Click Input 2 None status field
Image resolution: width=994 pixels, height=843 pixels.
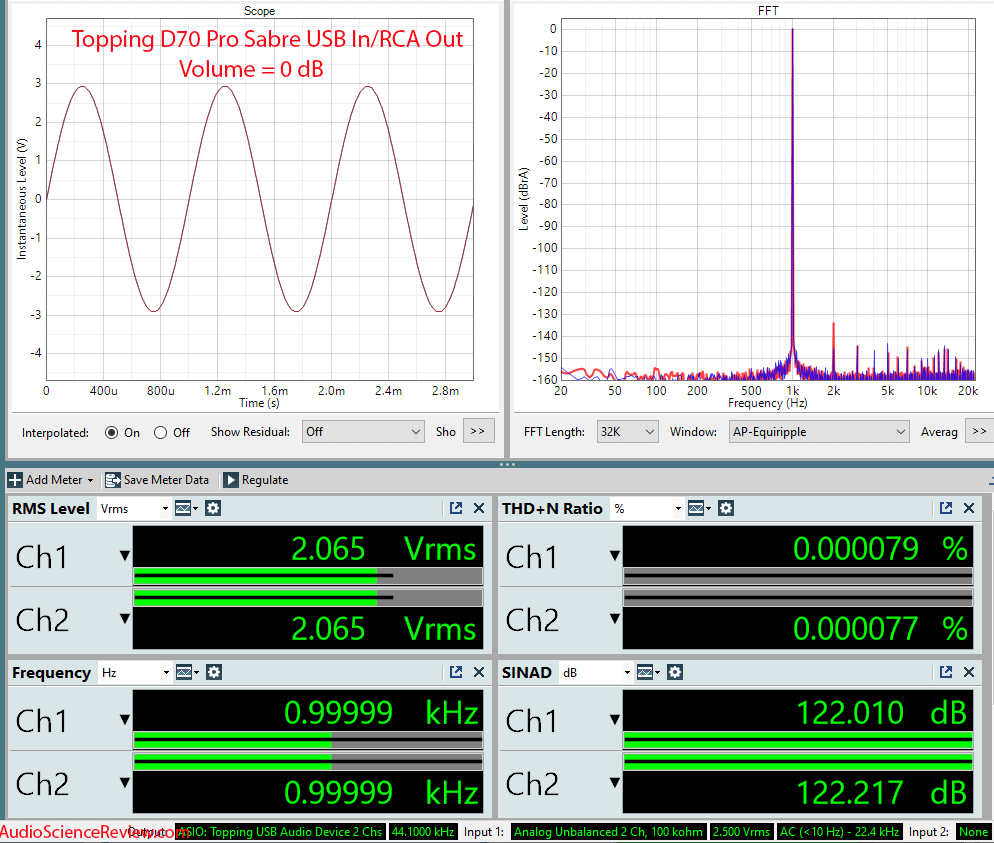(974, 832)
